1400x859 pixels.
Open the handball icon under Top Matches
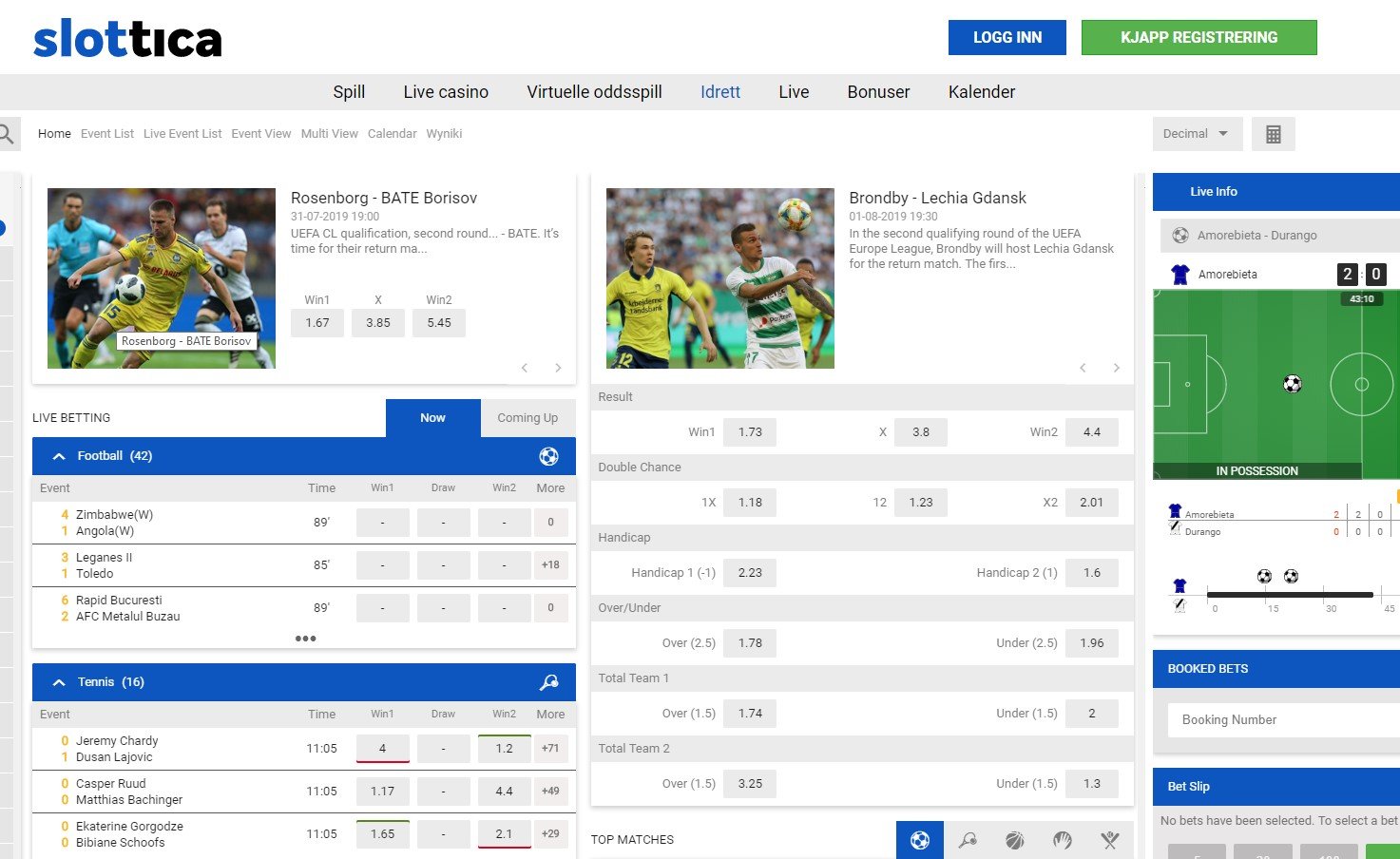pos(1062,840)
